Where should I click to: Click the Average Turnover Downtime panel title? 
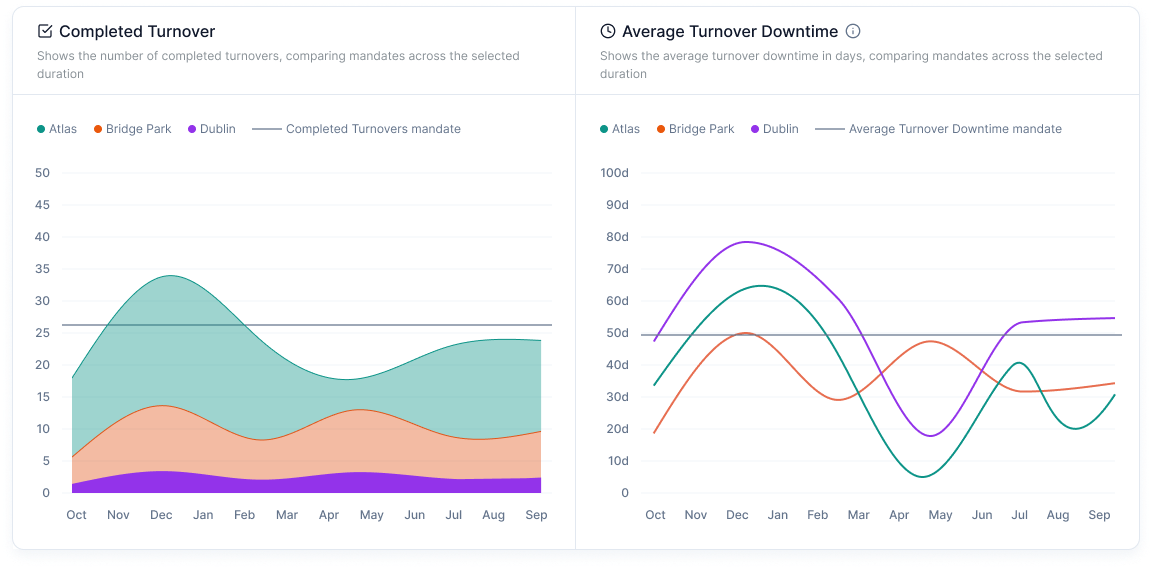pyautogui.click(x=729, y=32)
